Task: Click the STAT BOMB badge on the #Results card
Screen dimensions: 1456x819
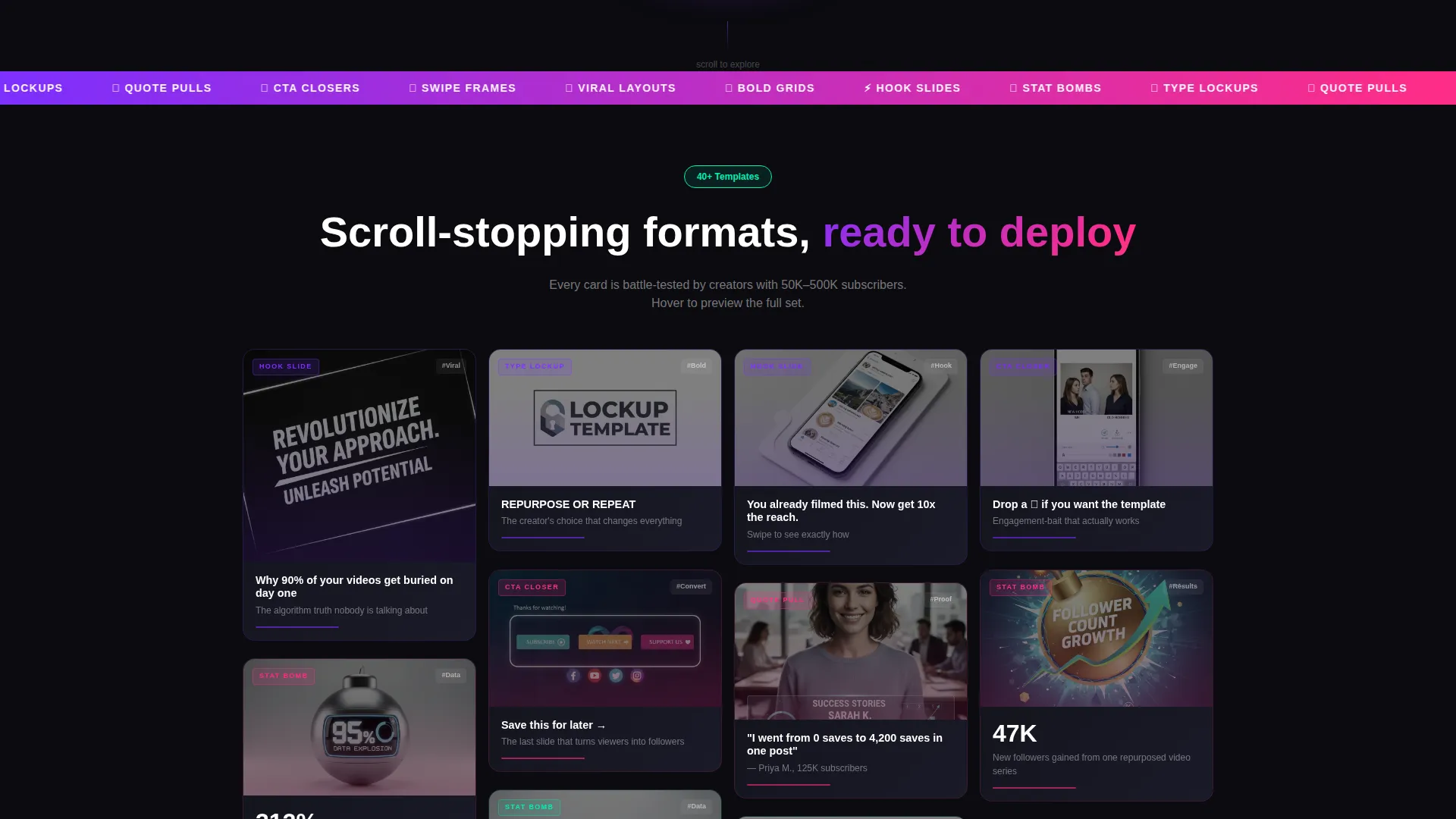Action: [1021, 587]
